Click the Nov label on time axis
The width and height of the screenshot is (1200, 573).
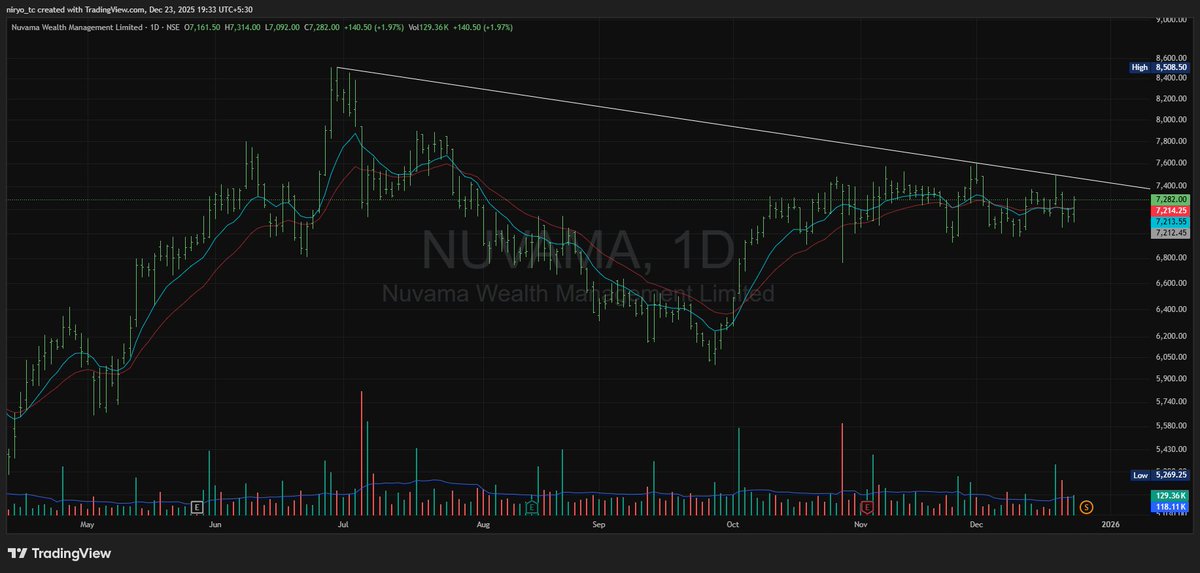(x=859, y=524)
